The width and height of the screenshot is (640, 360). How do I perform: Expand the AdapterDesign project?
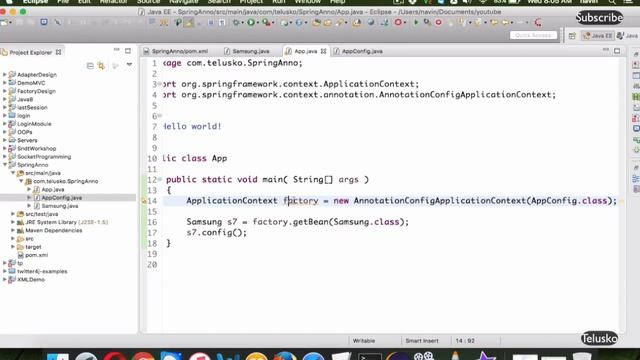pyautogui.click(x=5, y=75)
